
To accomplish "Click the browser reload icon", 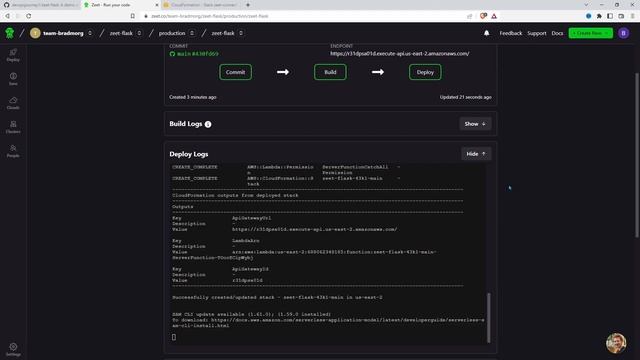I will tap(29, 16).
